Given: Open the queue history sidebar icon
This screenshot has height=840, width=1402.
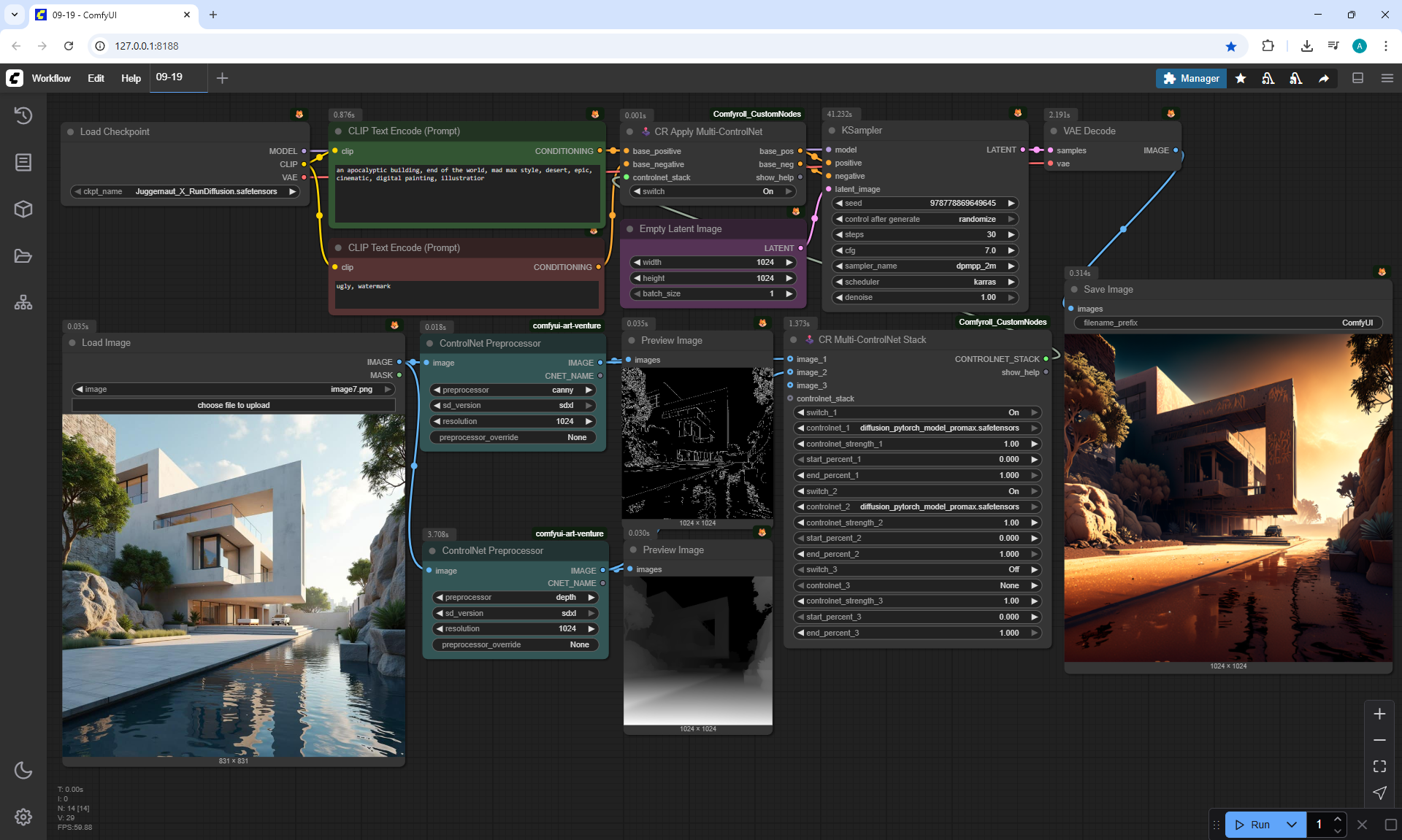Looking at the screenshot, I should click(x=23, y=115).
